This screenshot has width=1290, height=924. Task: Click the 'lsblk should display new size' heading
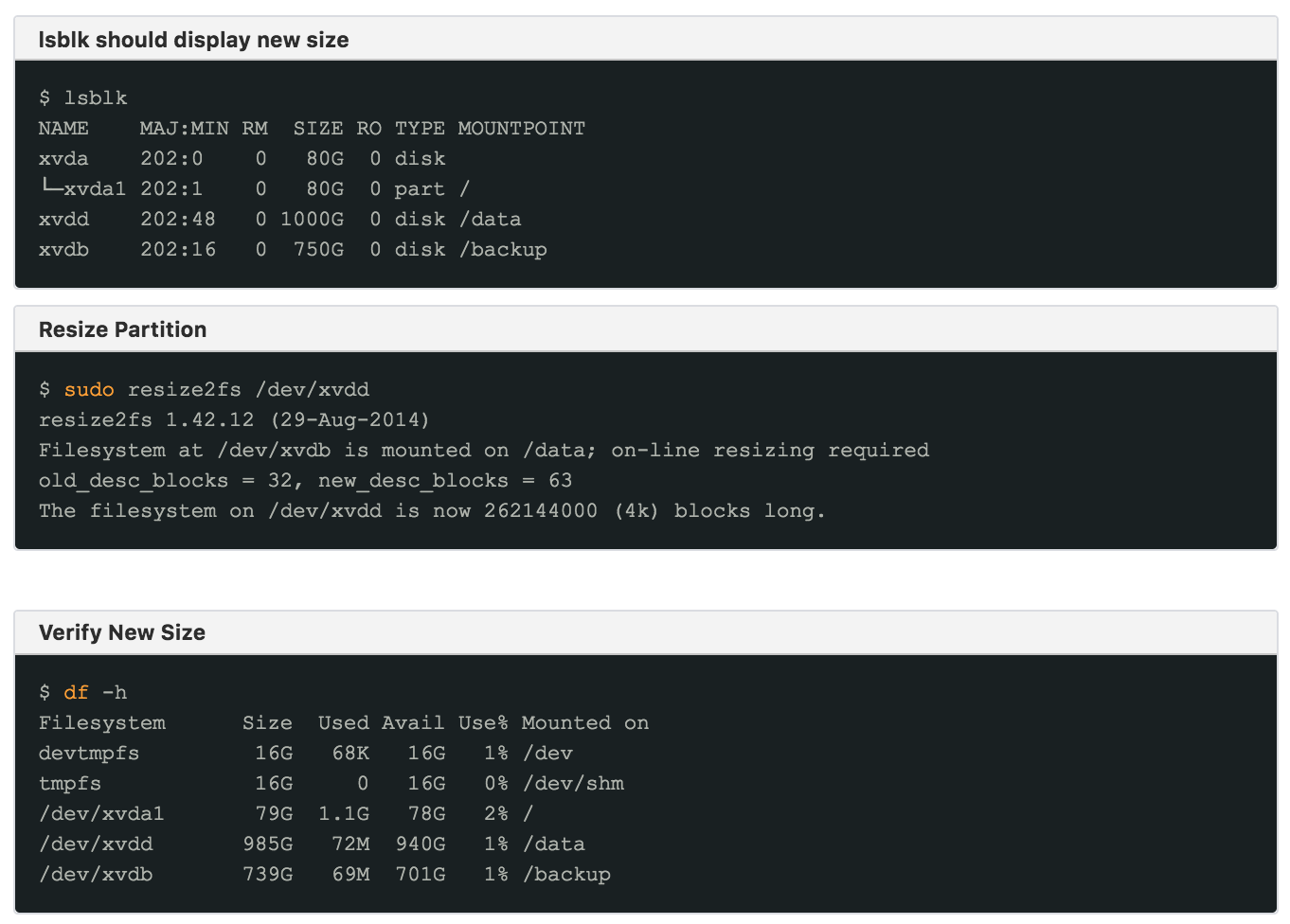pyautogui.click(x=193, y=40)
